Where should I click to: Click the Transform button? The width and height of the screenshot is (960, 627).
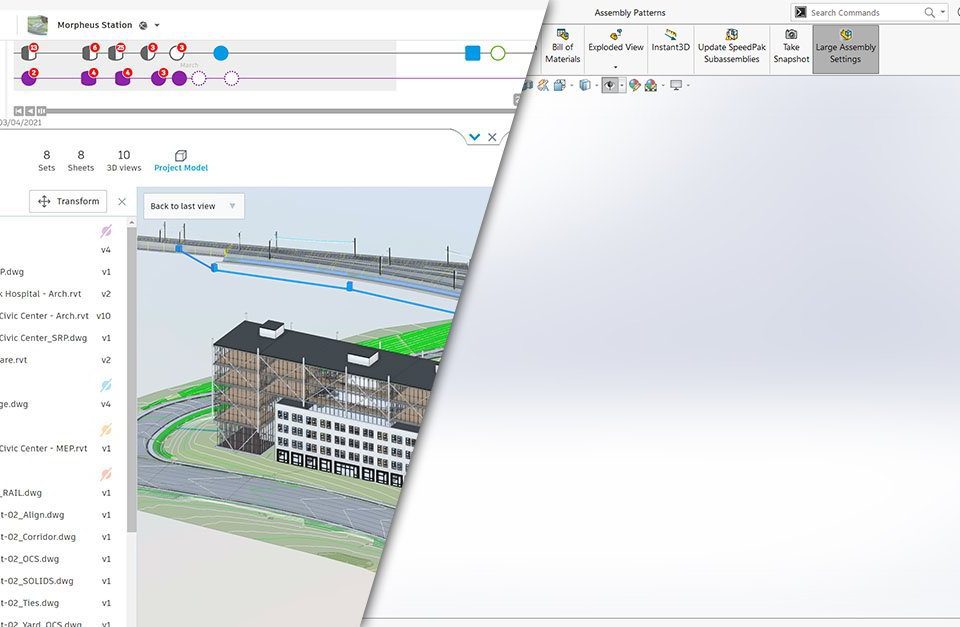[67, 201]
